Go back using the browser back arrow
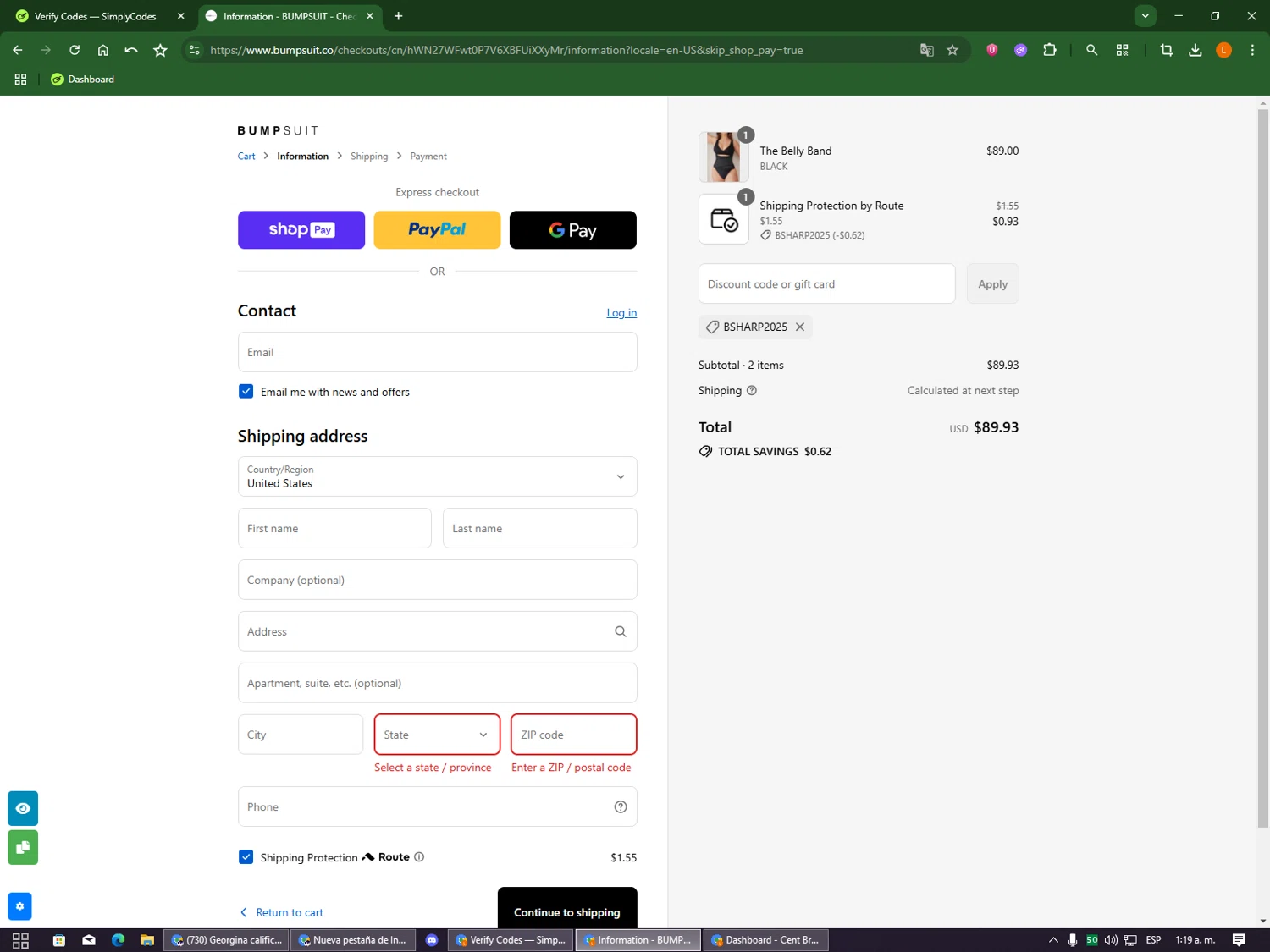Viewport: 1270px width, 952px height. [18, 50]
